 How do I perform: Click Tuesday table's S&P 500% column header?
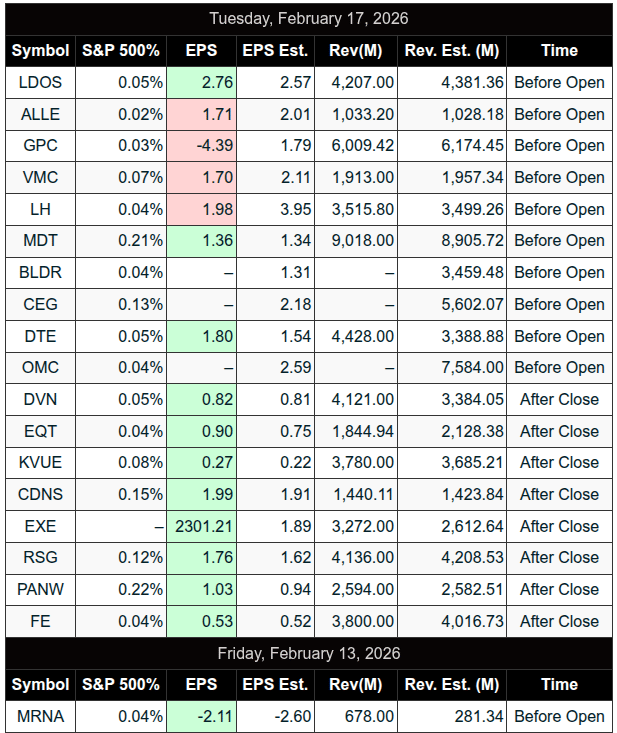click(120, 50)
